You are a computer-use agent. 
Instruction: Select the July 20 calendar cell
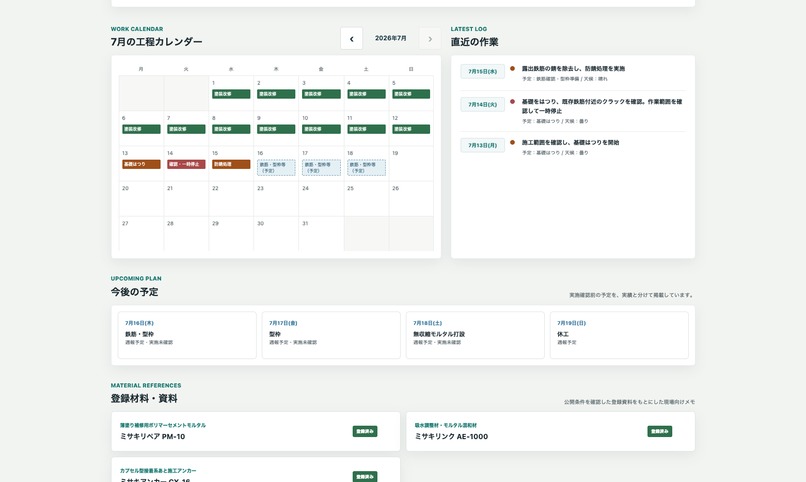(x=141, y=199)
